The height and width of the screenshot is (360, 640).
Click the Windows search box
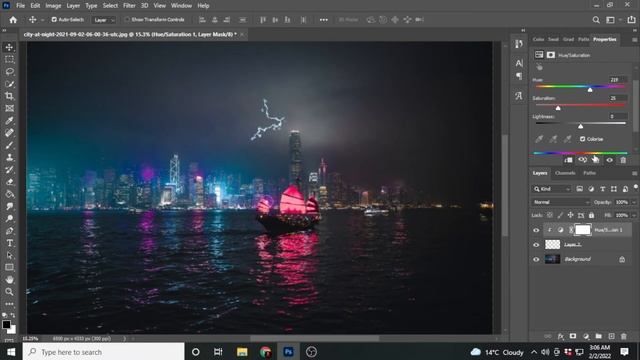(103, 352)
